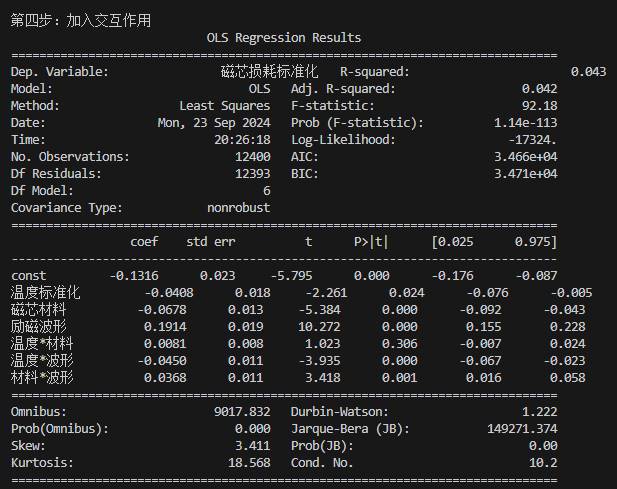Click the 'OLS Regression Results' title

pyautogui.click(x=284, y=38)
